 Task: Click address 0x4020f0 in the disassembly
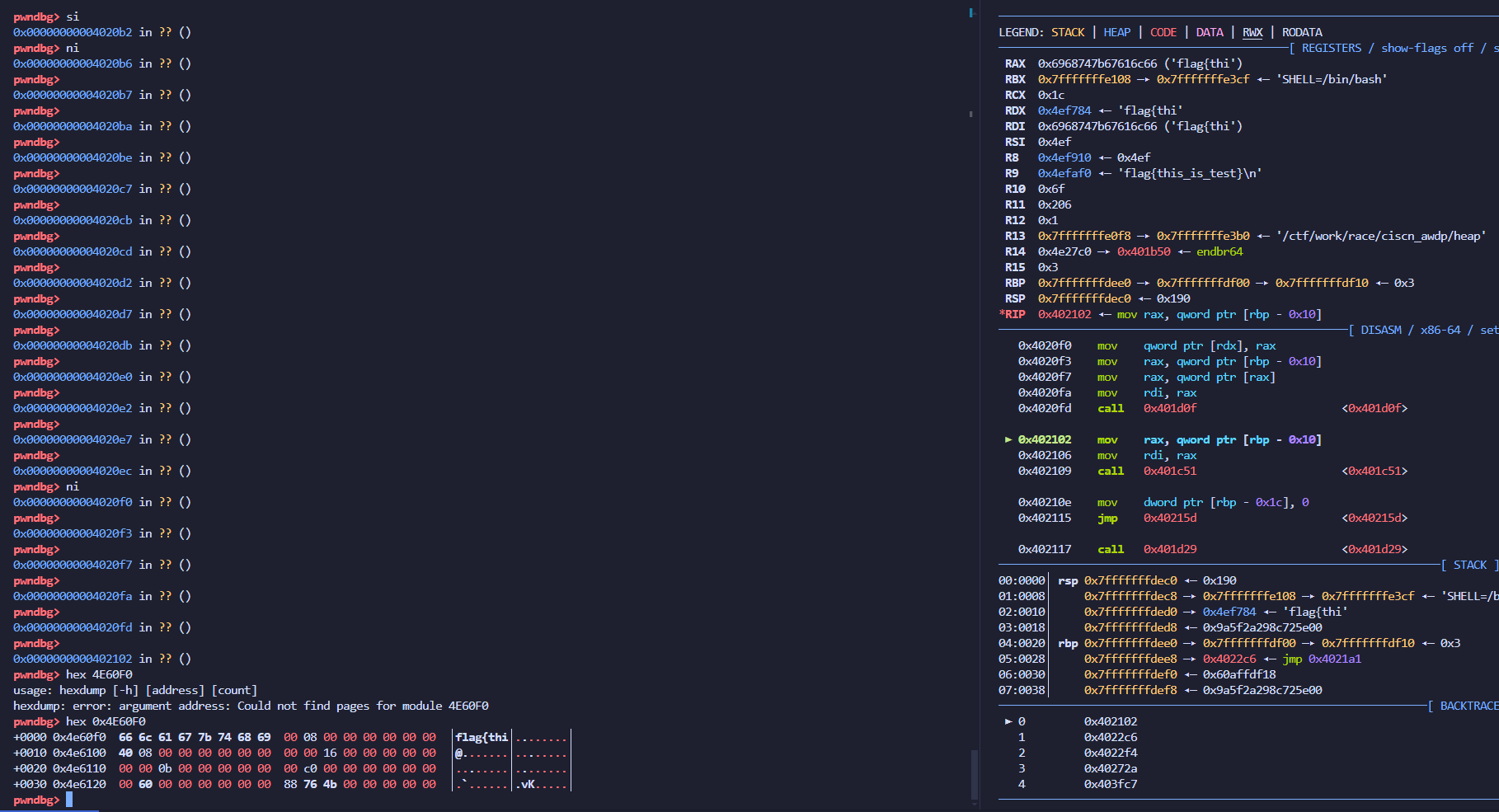[1045, 345]
